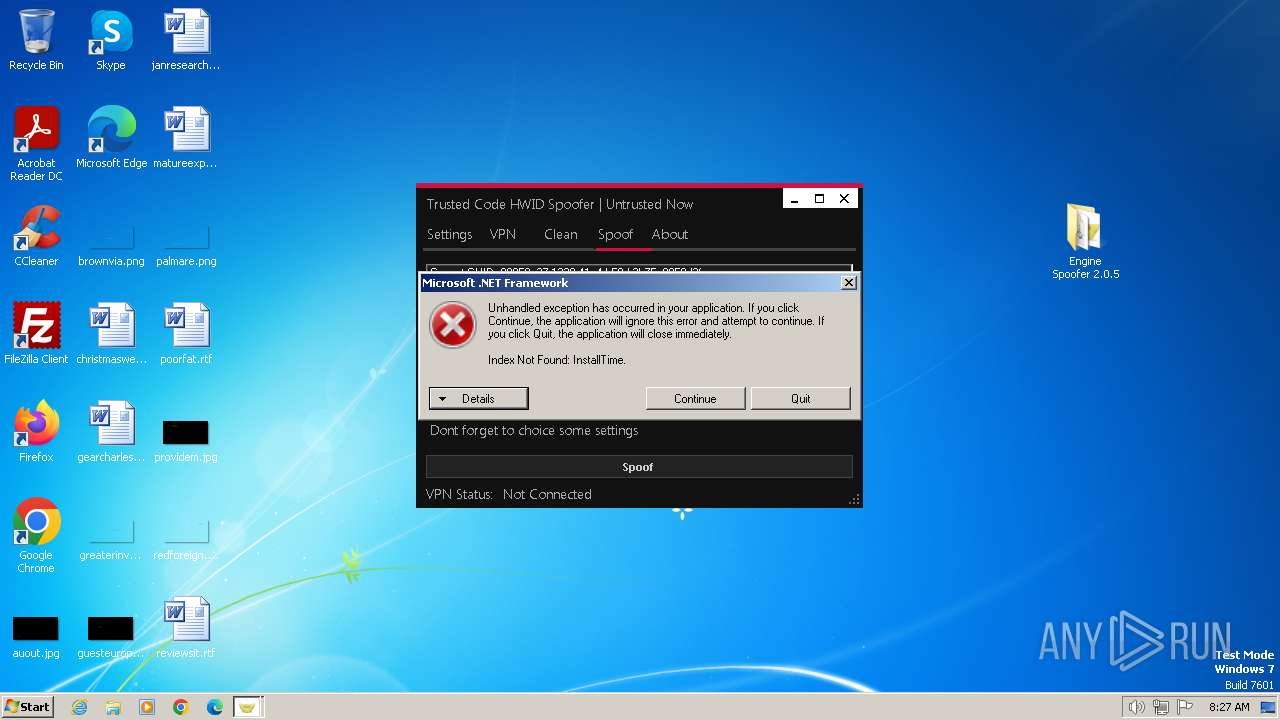Click the taskbar clock showing 8:27 AM
This screenshot has height=720, width=1280.
1229,707
